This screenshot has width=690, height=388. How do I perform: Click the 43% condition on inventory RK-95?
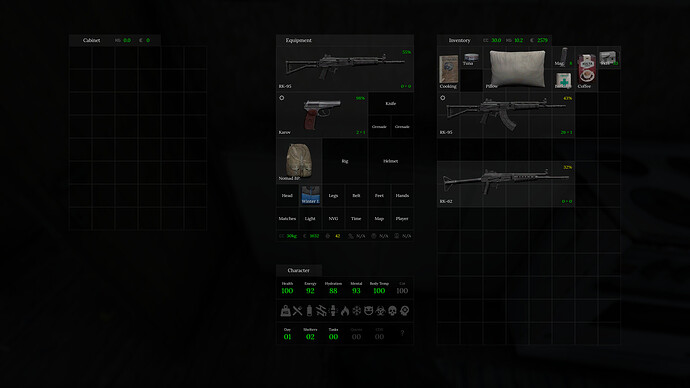click(x=568, y=98)
